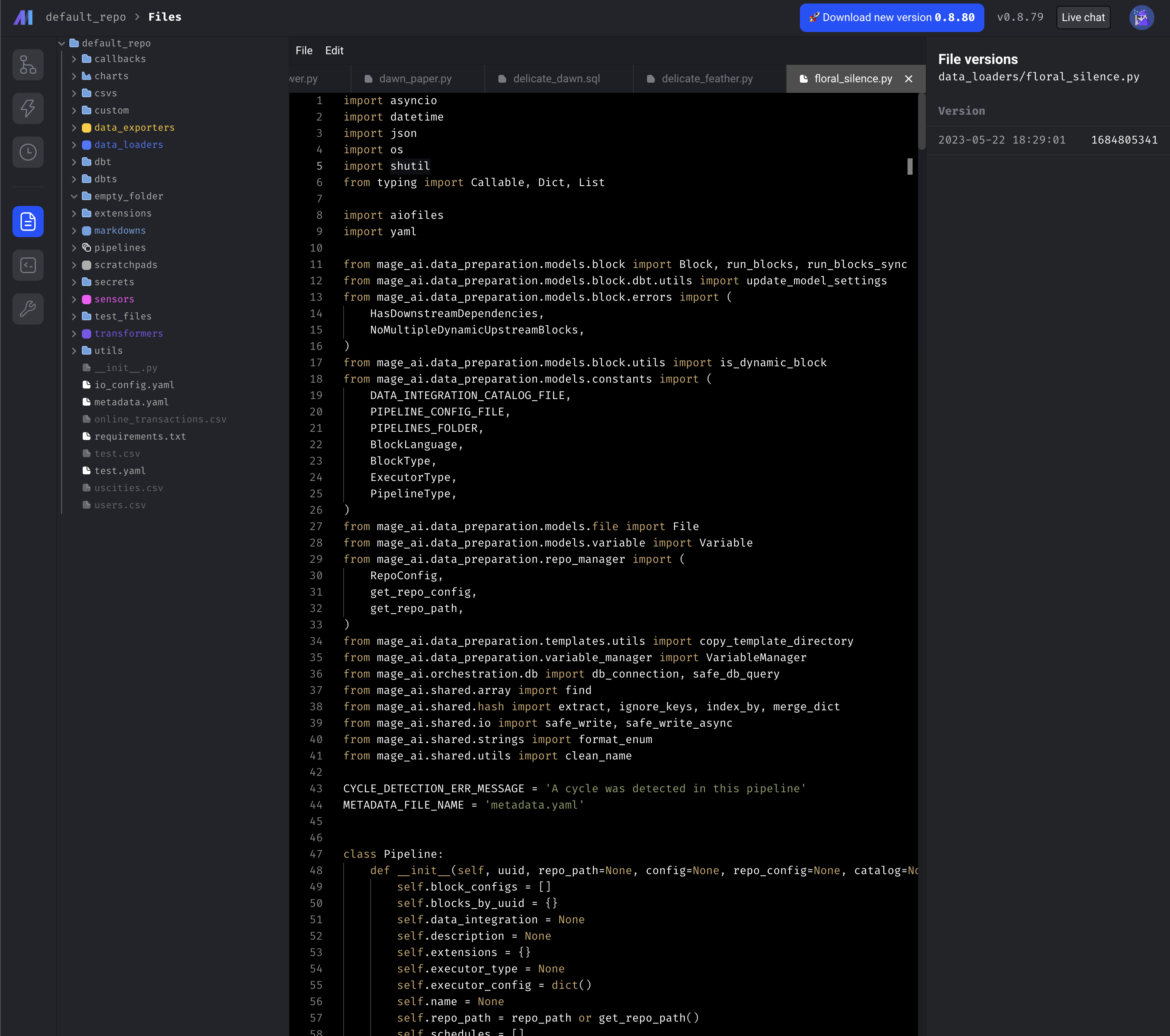Collapse the empty_folder chevron

[x=74, y=196]
